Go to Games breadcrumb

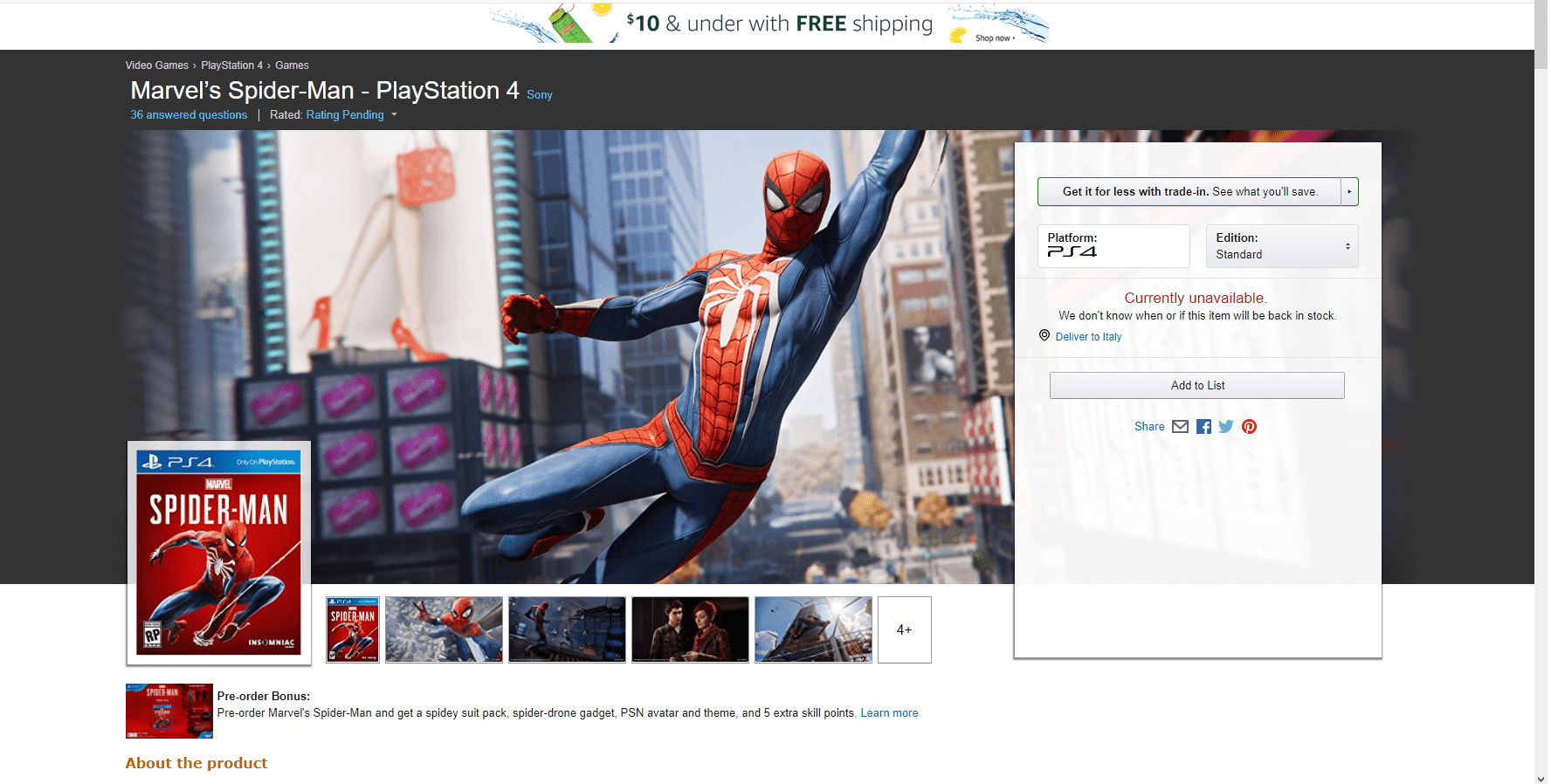[x=292, y=65]
